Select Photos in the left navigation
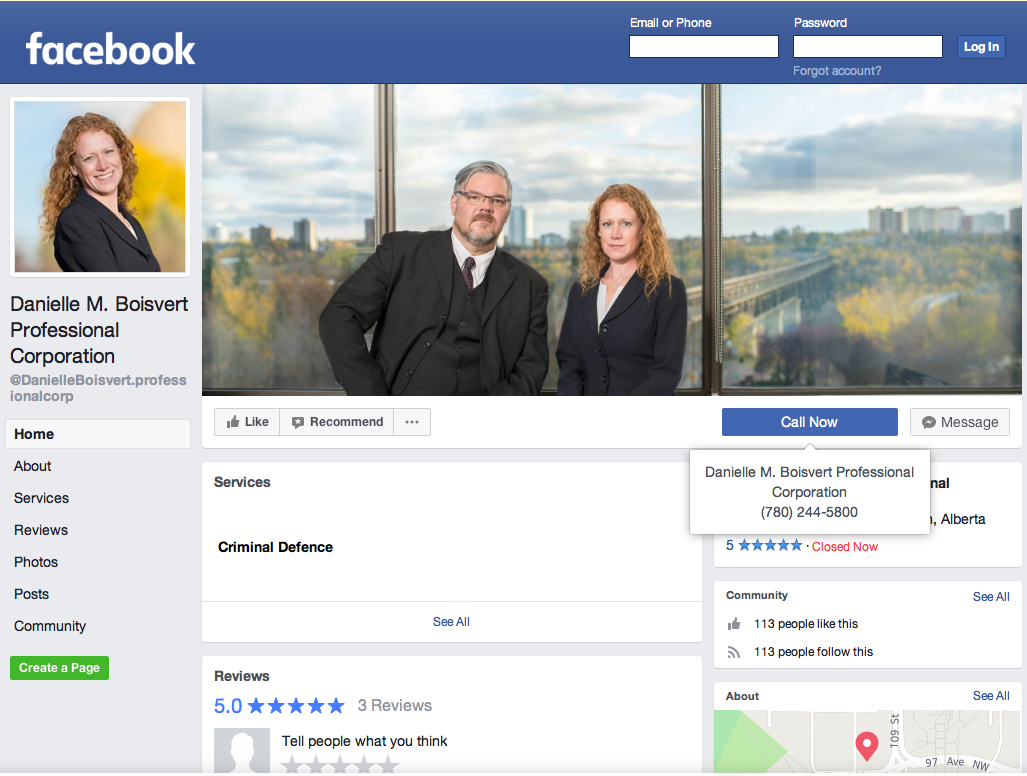The width and height of the screenshot is (1027, 776). pyautogui.click(x=36, y=562)
